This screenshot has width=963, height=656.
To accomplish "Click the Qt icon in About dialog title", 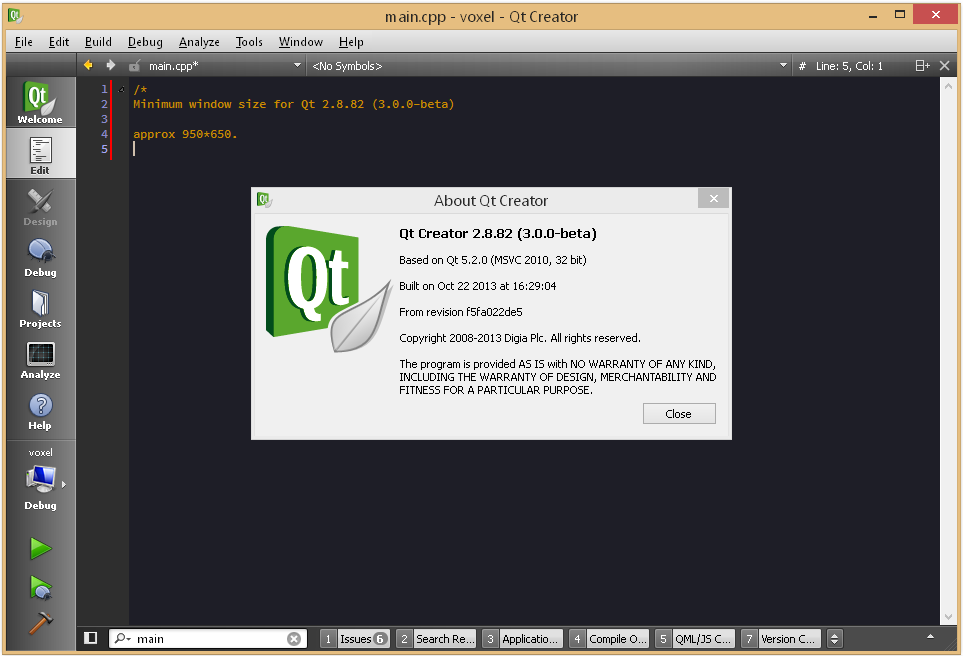I will pos(264,200).
